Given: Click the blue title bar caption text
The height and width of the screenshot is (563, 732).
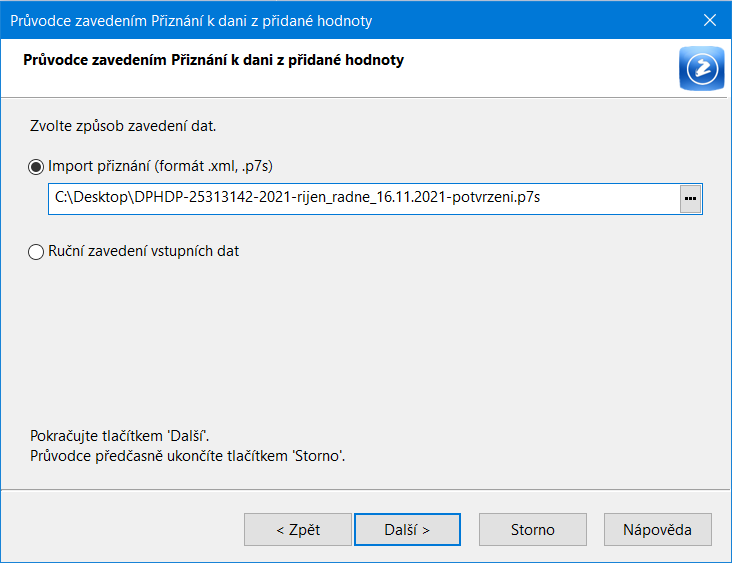Looking at the screenshot, I should (x=191, y=21).
